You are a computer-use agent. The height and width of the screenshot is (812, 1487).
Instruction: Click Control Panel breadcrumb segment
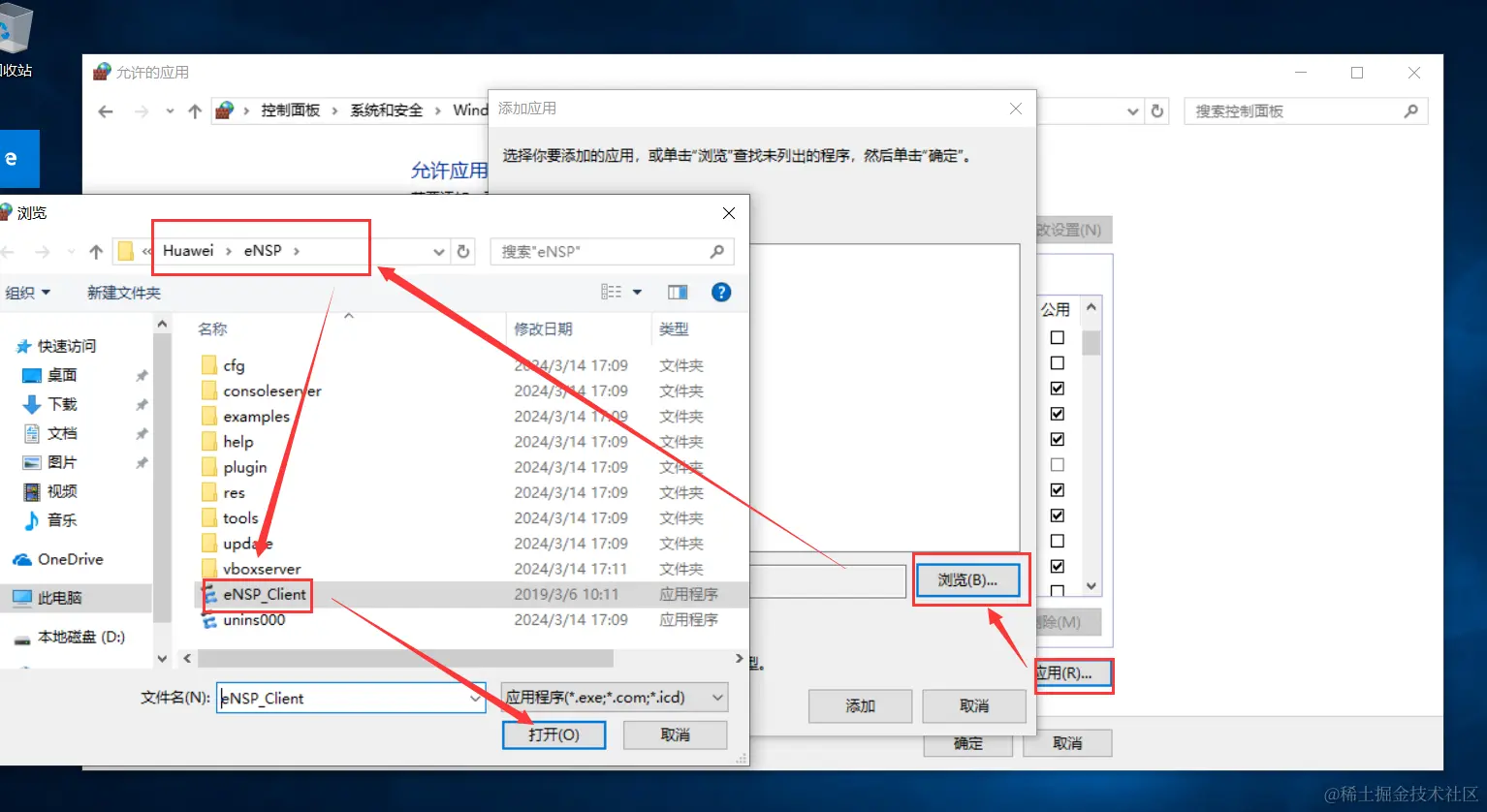pyautogui.click(x=290, y=110)
